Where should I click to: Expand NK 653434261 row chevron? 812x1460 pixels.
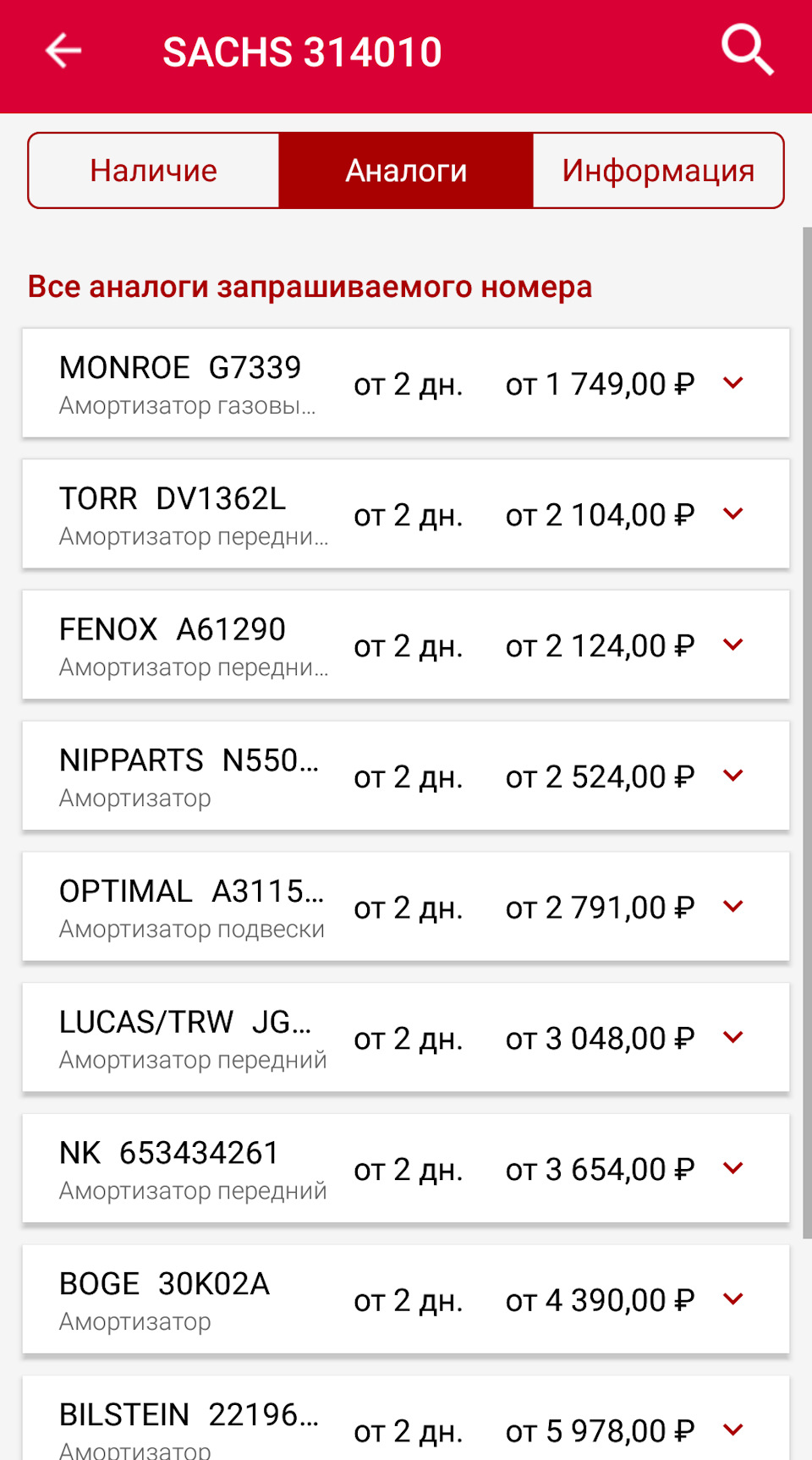click(733, 1168)
